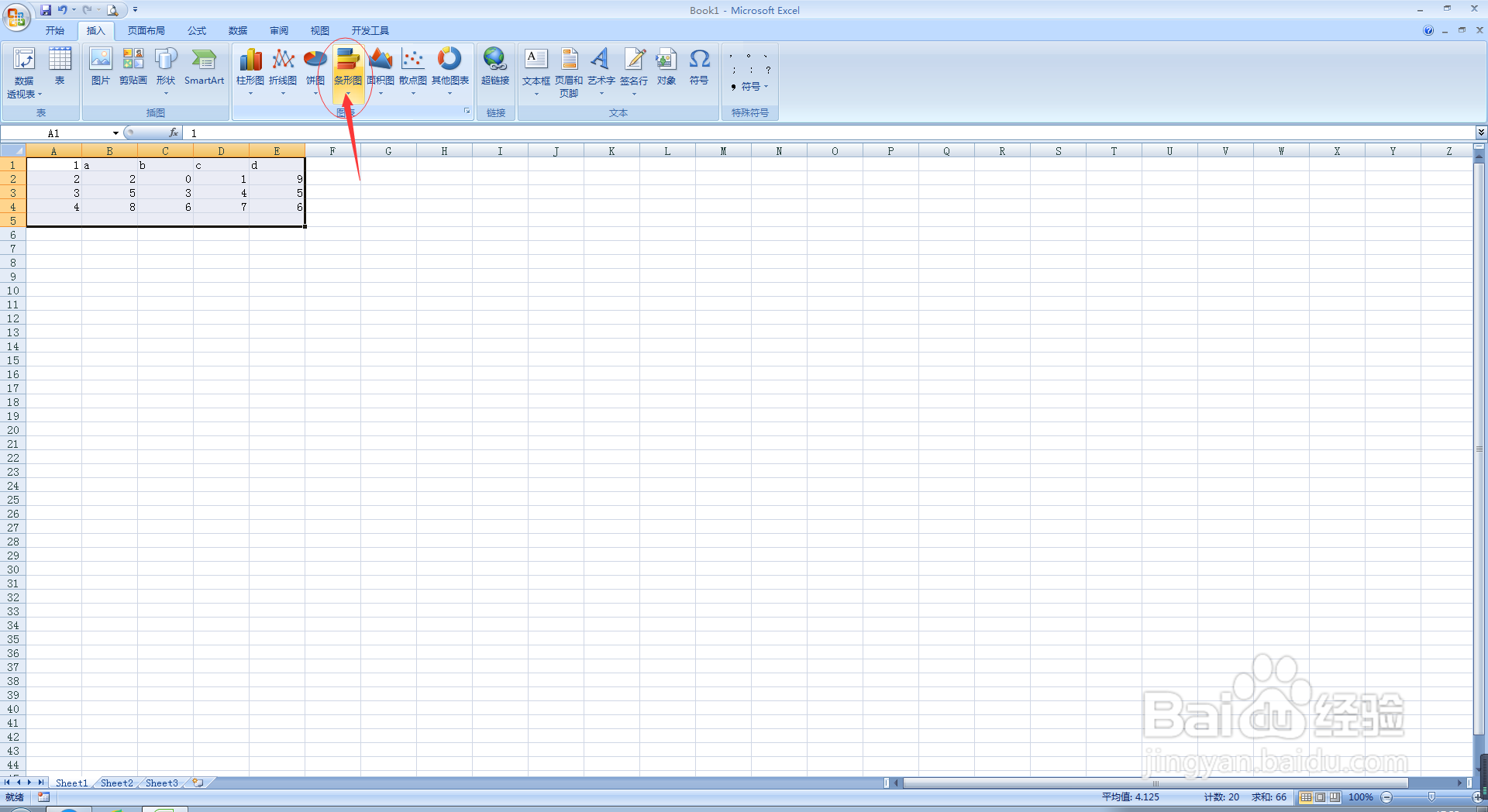Screen dimensions: 1488x812
Task: Open the Office button menu
Action: click(16, 16)
